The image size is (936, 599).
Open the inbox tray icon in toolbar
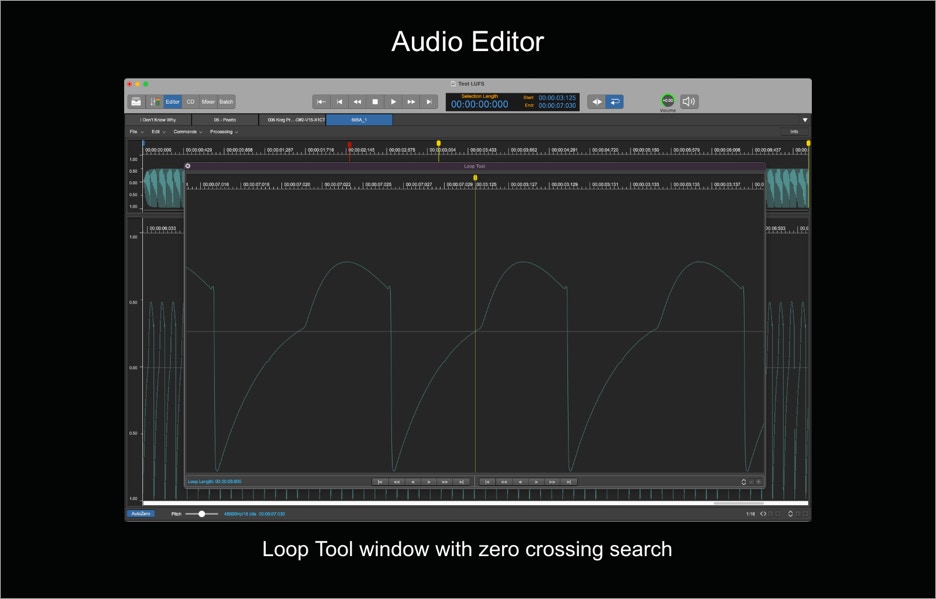[x=136, y=102]
